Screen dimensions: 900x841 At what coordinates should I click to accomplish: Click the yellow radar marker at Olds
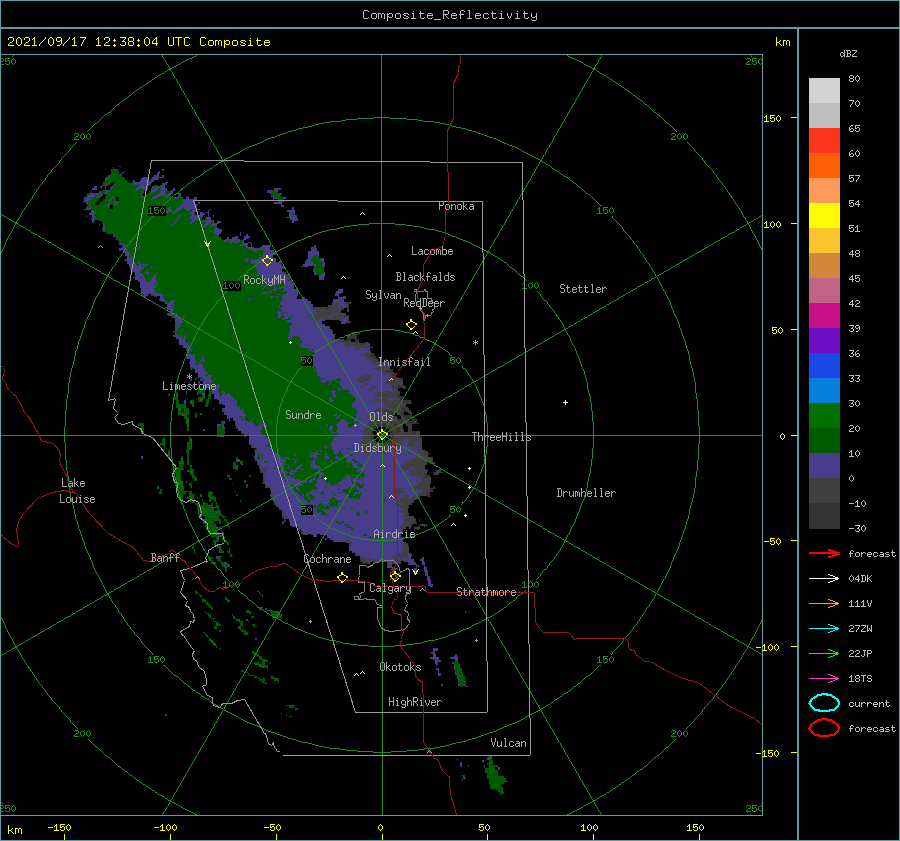[382, 435]
